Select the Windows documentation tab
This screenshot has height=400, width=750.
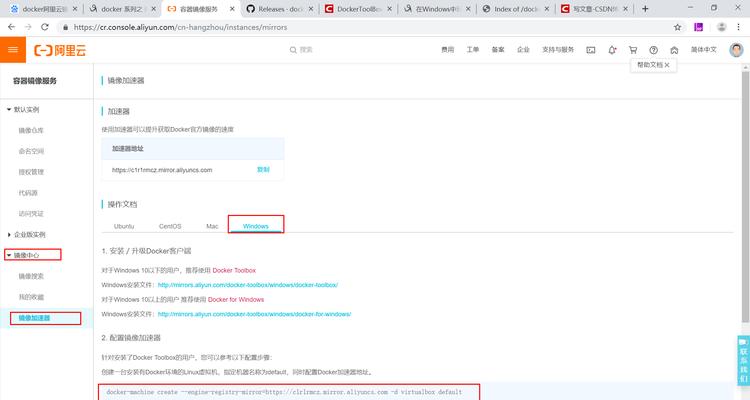tap(255, 226)
